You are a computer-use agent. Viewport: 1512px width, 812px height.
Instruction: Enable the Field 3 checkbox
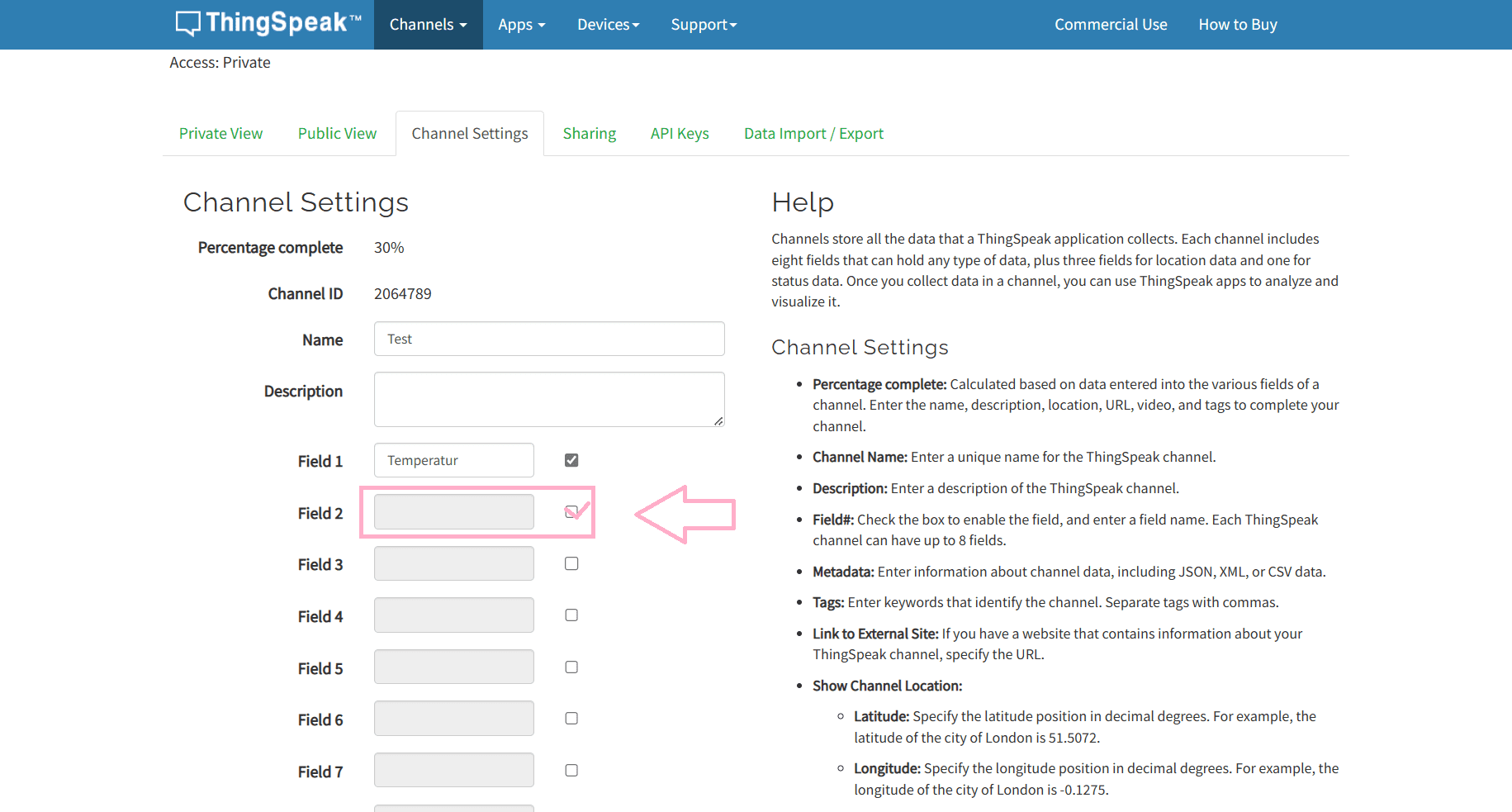[x=571, y=563]
